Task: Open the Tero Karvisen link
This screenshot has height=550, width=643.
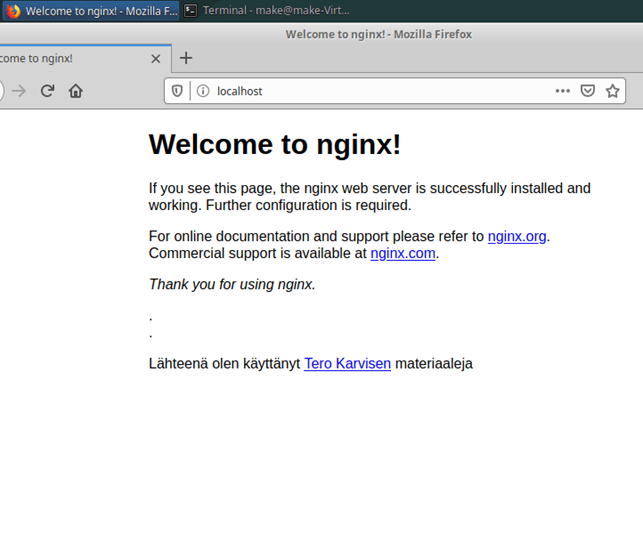Action: (347, 363)
